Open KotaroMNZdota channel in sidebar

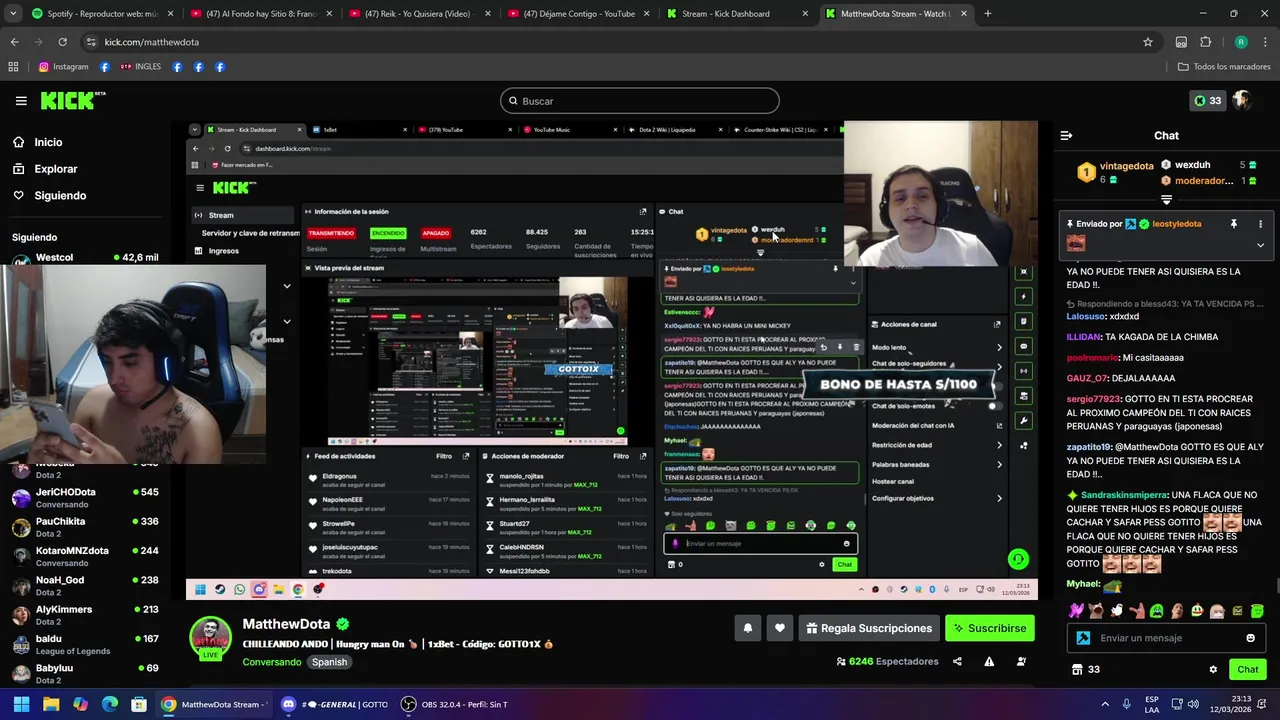pyautogui.click(x=84, y=556)
